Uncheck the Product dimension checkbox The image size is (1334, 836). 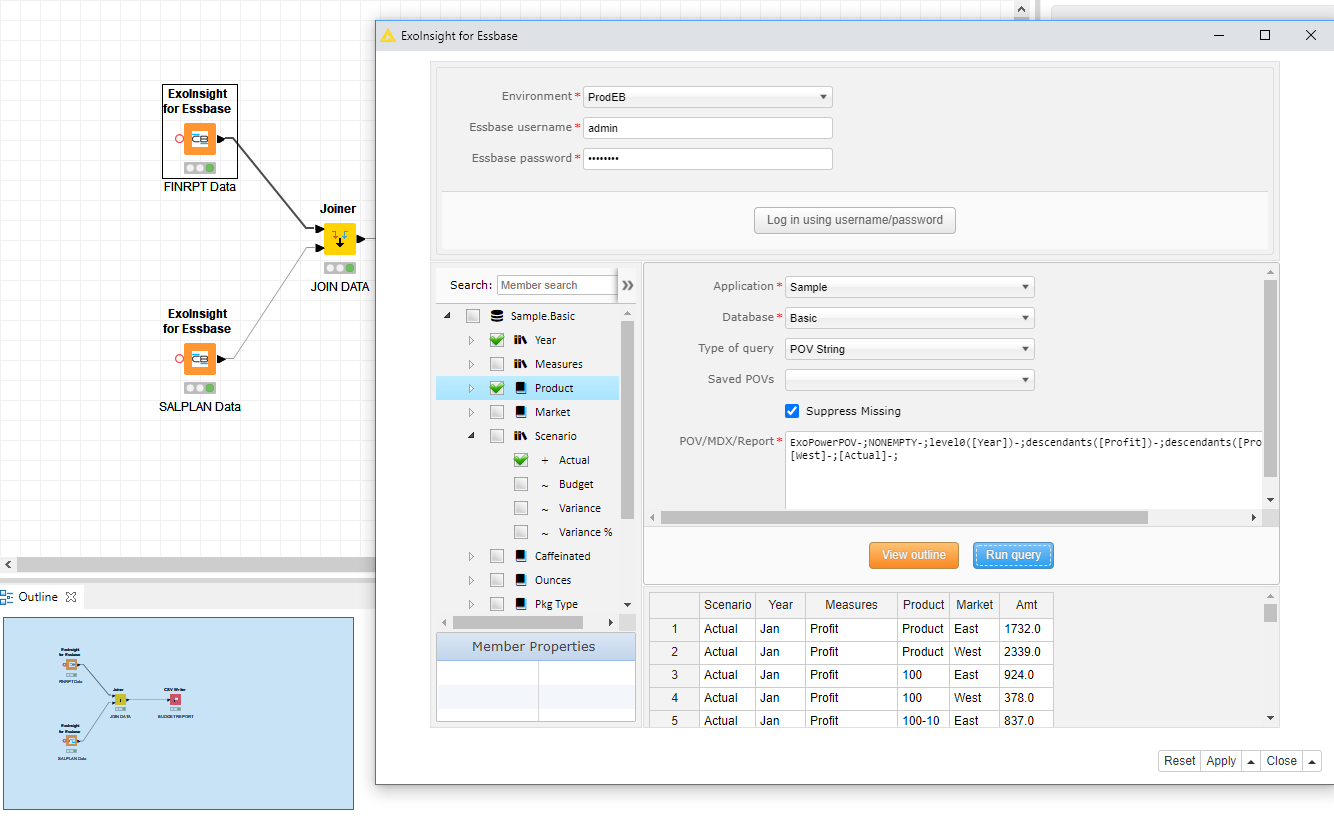click(497, 388)
